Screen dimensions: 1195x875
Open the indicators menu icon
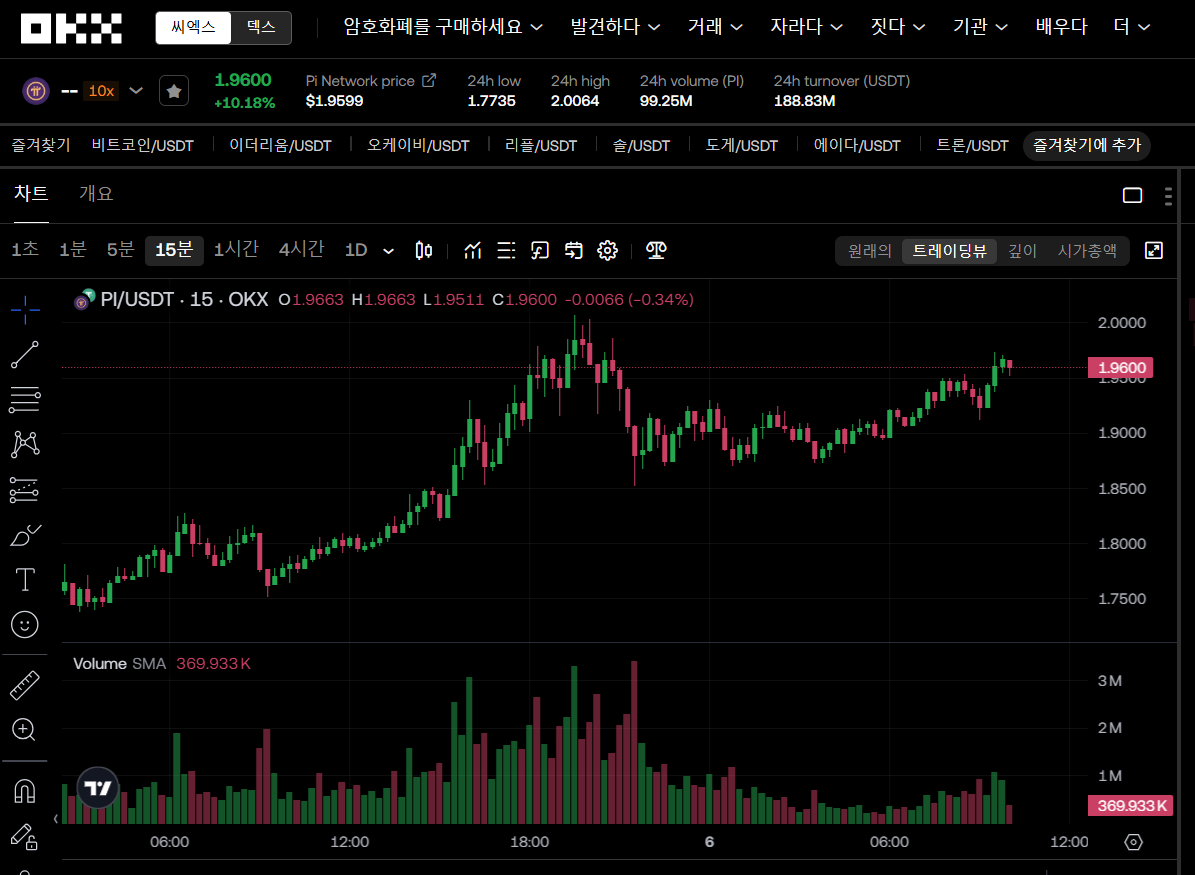point(473,250)
